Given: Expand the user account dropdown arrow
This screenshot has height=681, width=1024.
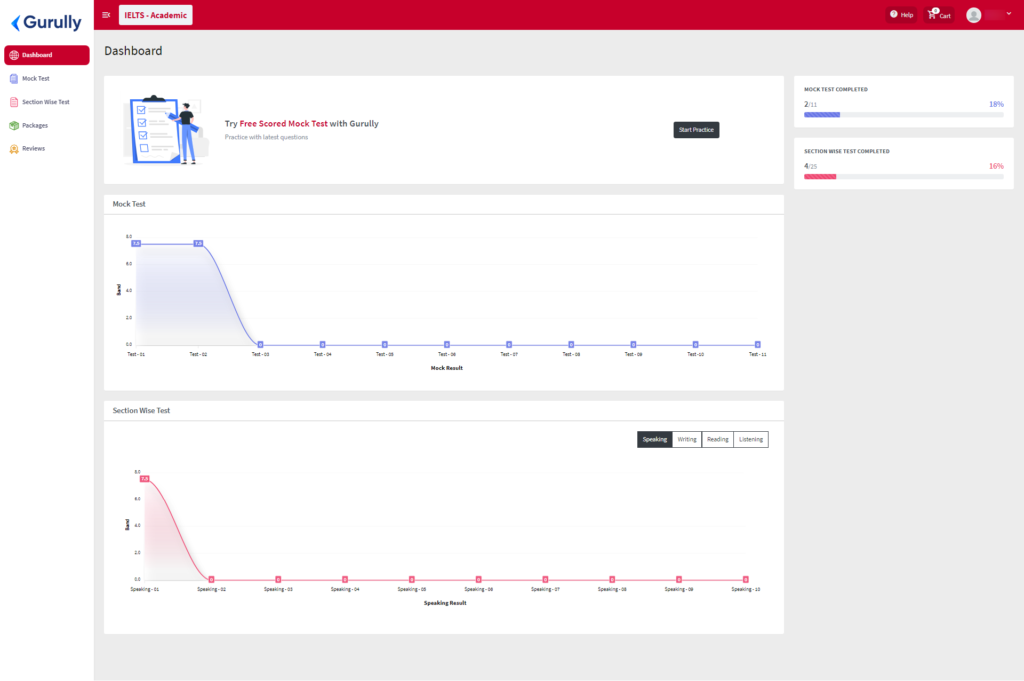Looking at the screenshot, I should [1008, 14].
